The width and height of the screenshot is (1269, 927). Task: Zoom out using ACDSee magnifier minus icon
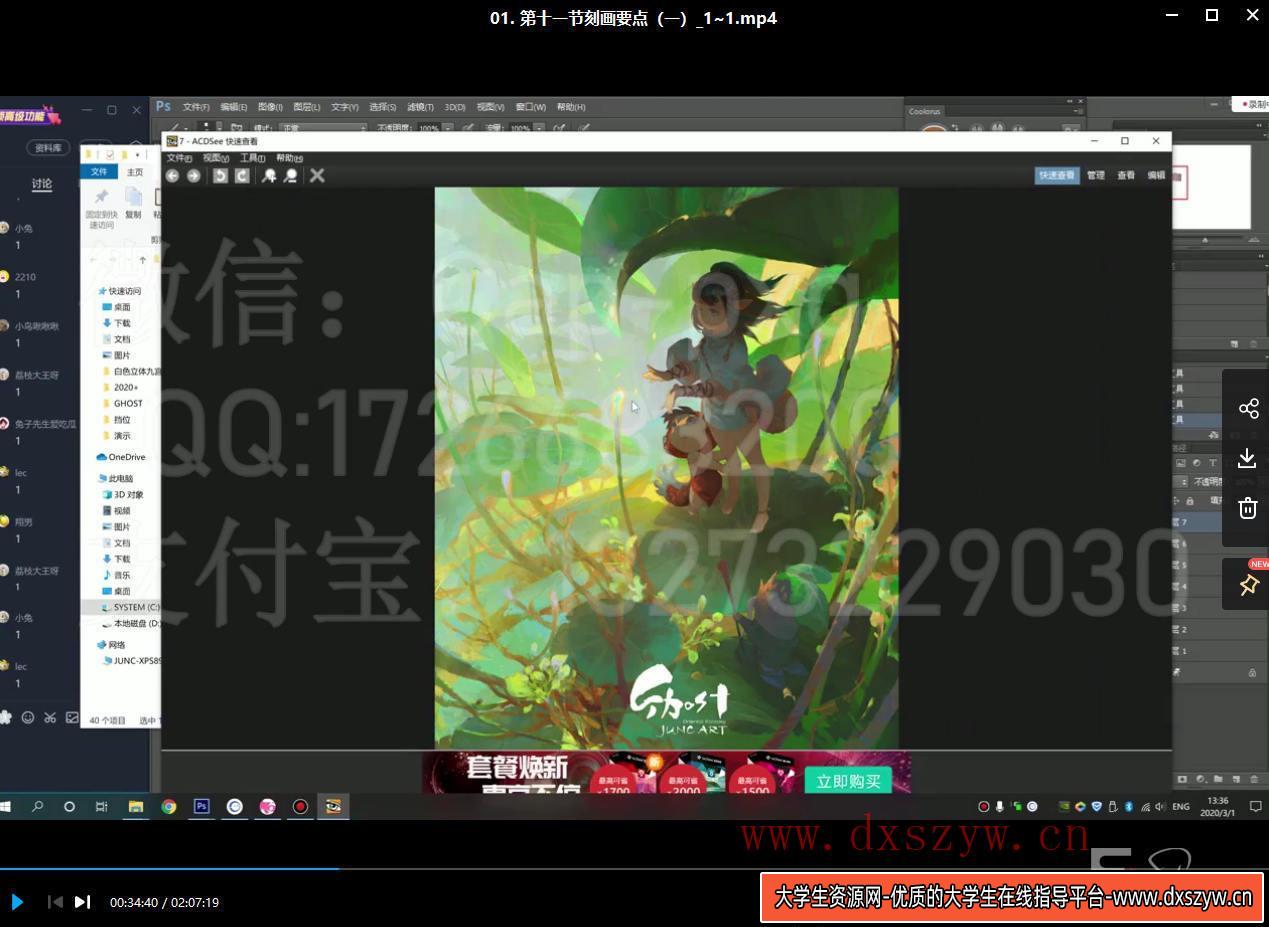[291, 176]
